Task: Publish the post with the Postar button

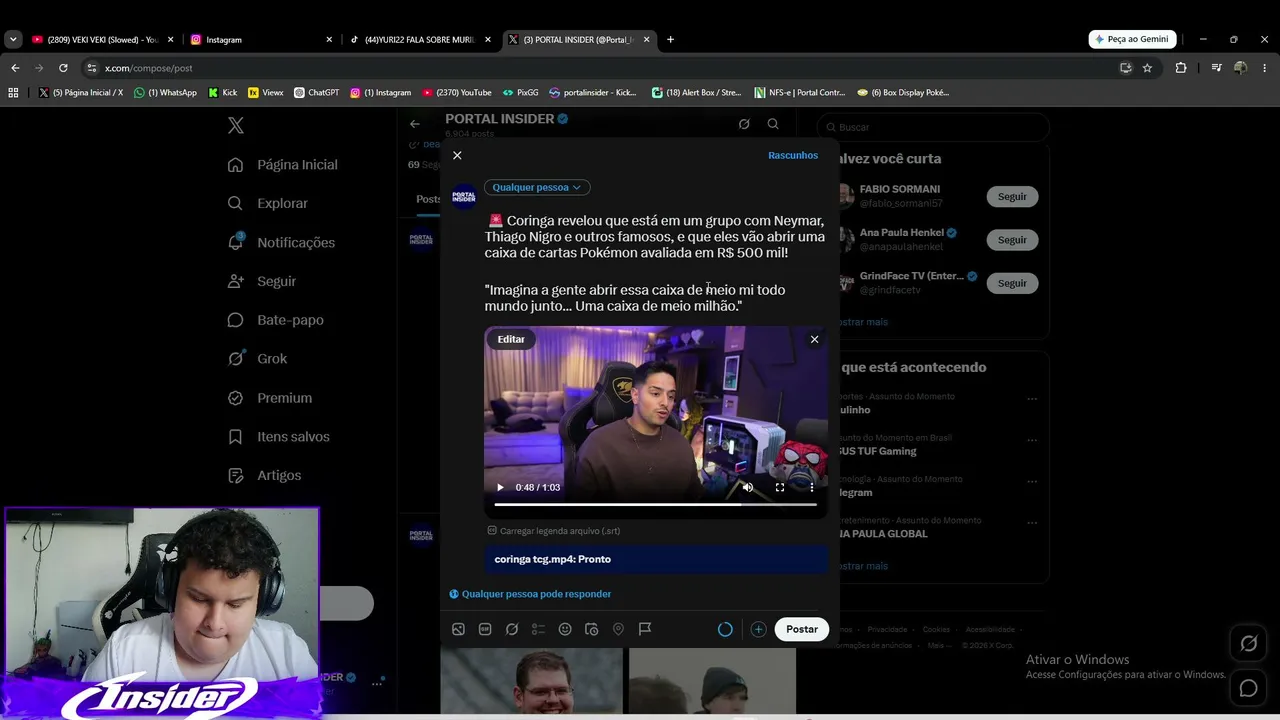Action: [801, 629]
